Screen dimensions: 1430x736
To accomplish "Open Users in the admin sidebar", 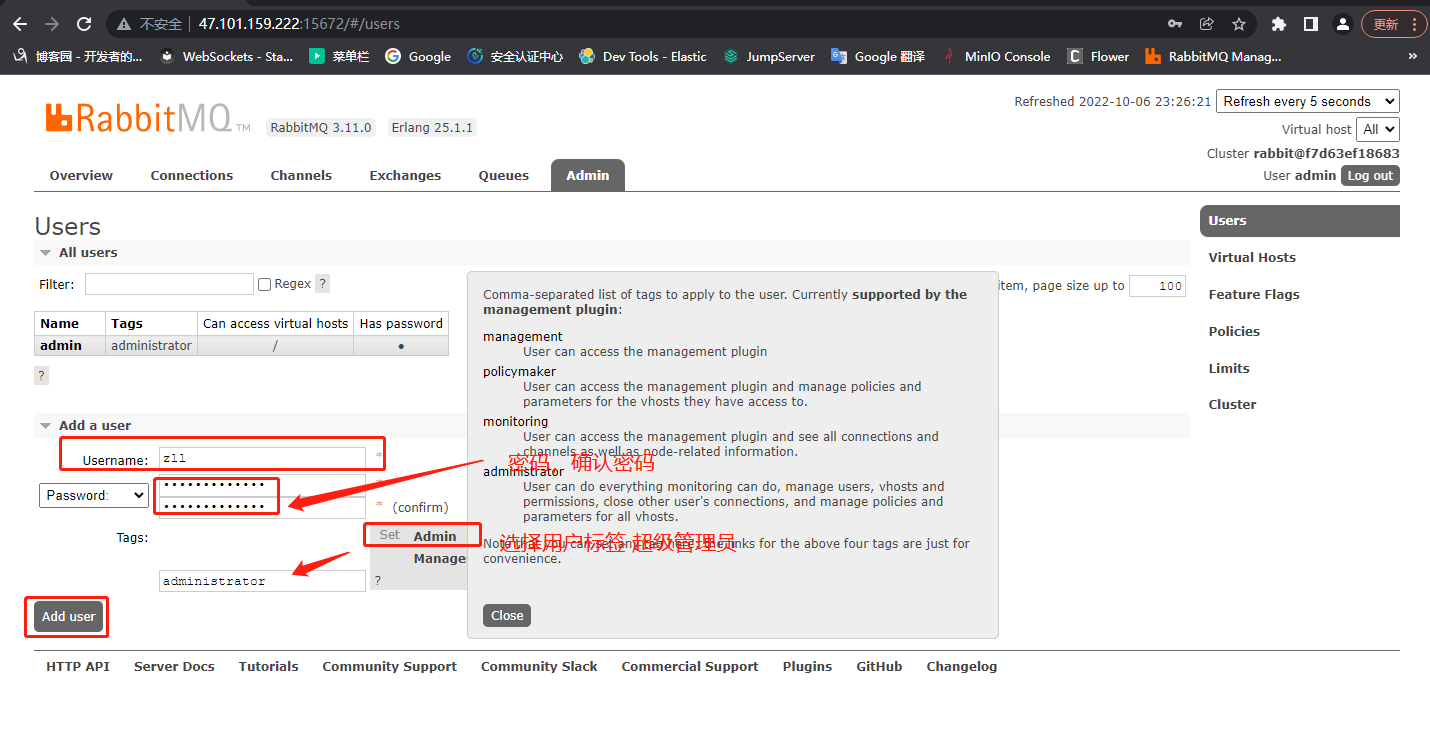I will tap(1299, 221).
